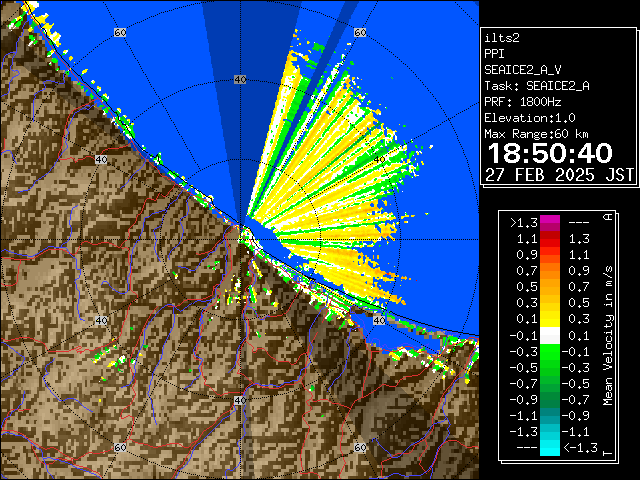Click the 18:50:40 timestamp
Screen dimensions: 640x480
(x=550, y=153)
